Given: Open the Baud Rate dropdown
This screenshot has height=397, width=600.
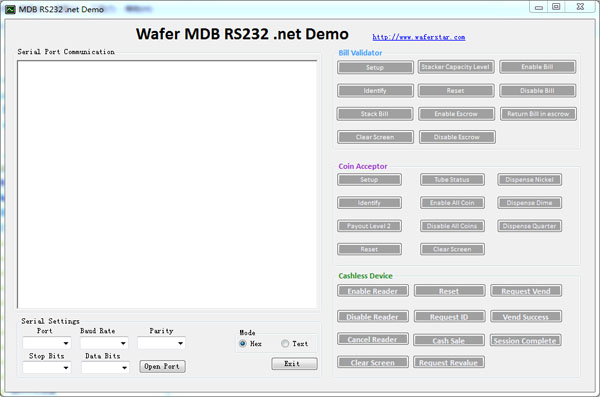Looking at the screenshot, I should click(104, 343).
